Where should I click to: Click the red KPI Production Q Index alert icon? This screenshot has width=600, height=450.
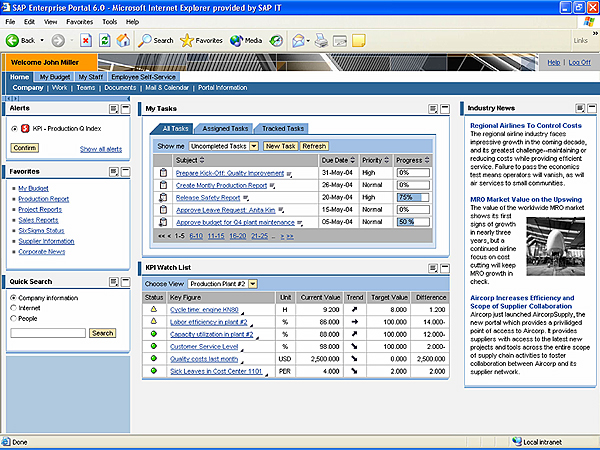[x=25, y=129]
